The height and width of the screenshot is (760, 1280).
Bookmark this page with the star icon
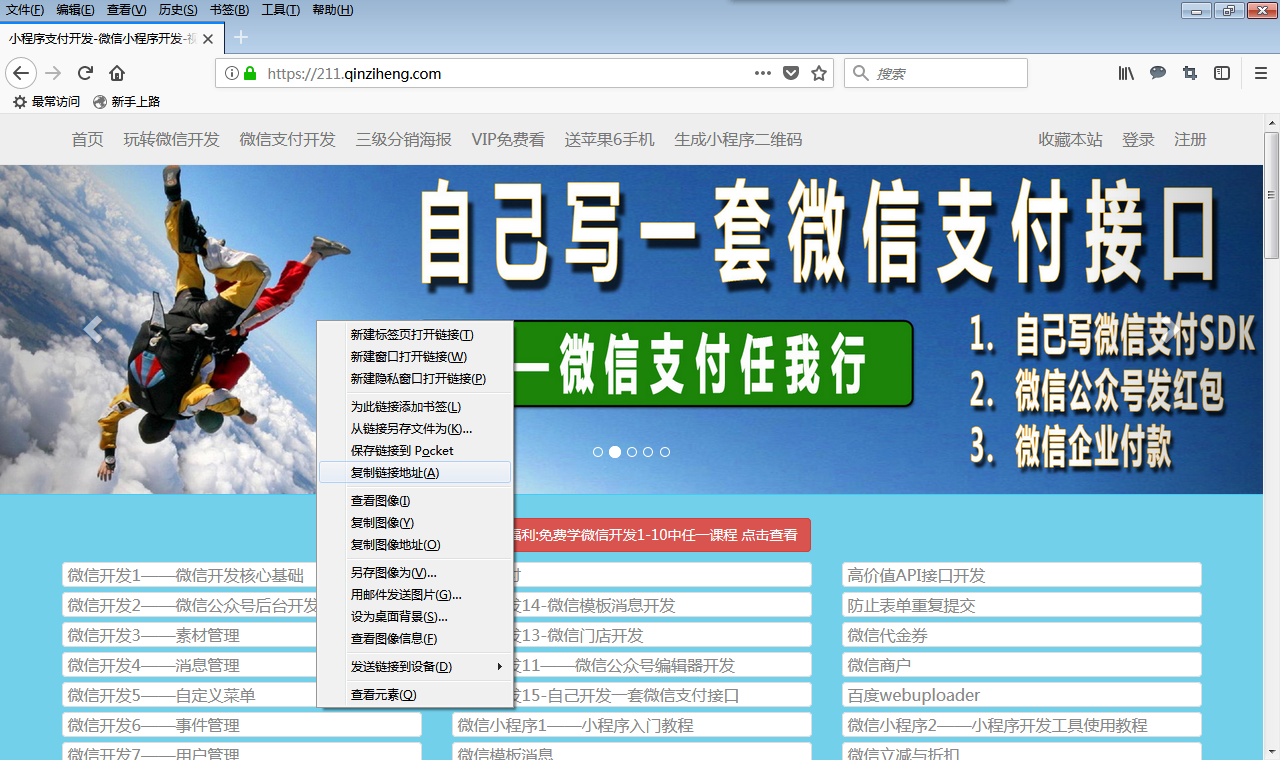click(819, 73)
